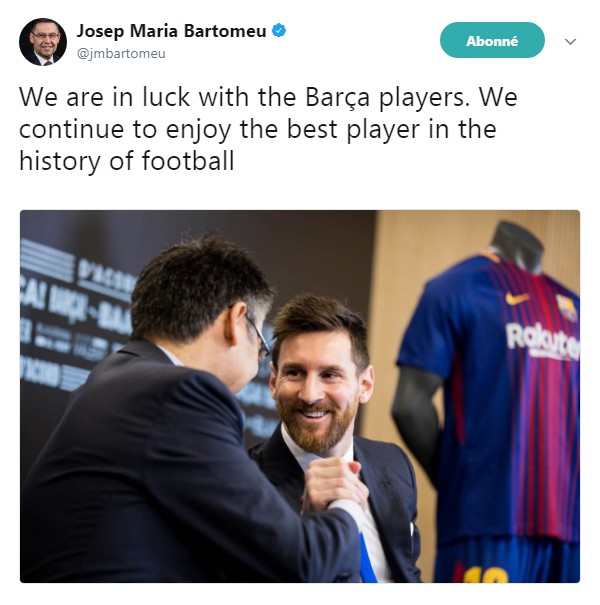Click the smiling bearded man's face
The width and height of the screenshot is (600, 605).
pos(319,386)
